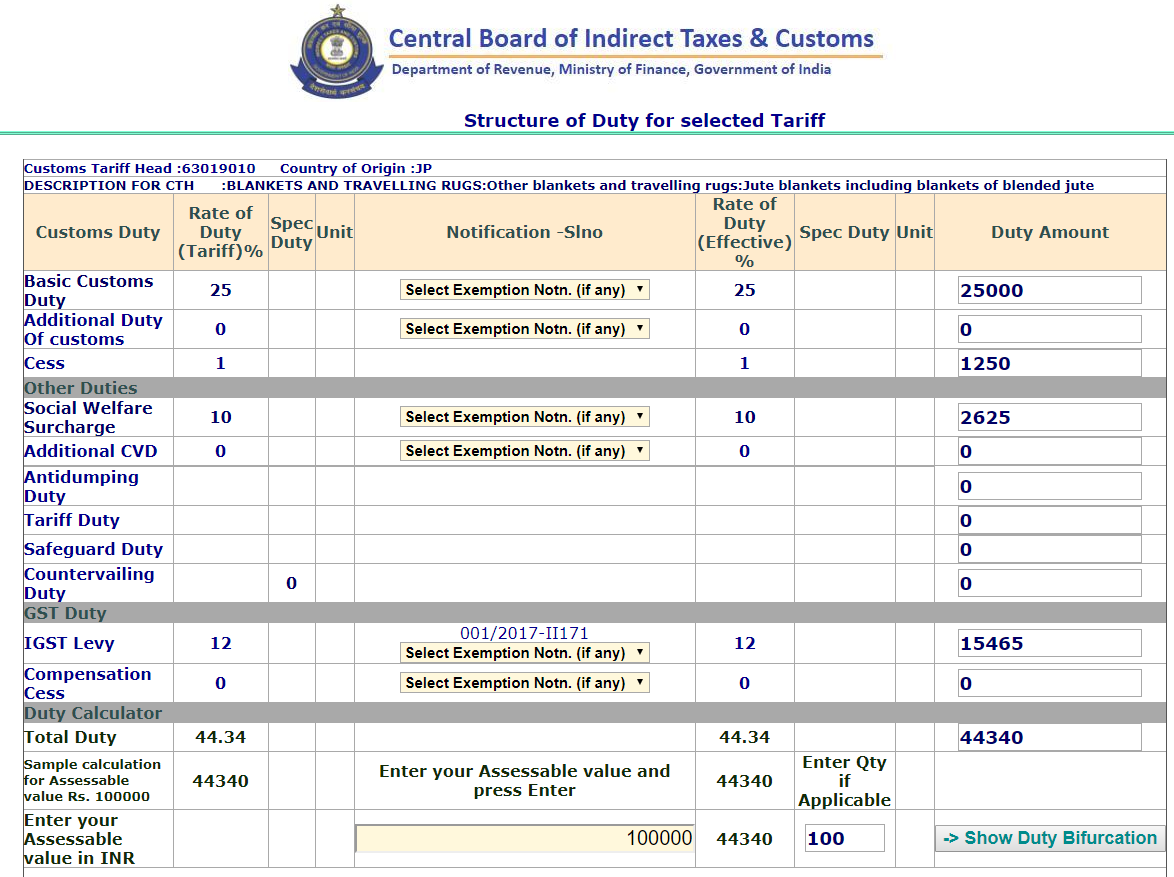Screen dimensions: 1174x877
Task: Click Cess duty amount field 1250
Action: pyautogui.click(x=1050, y=363)
